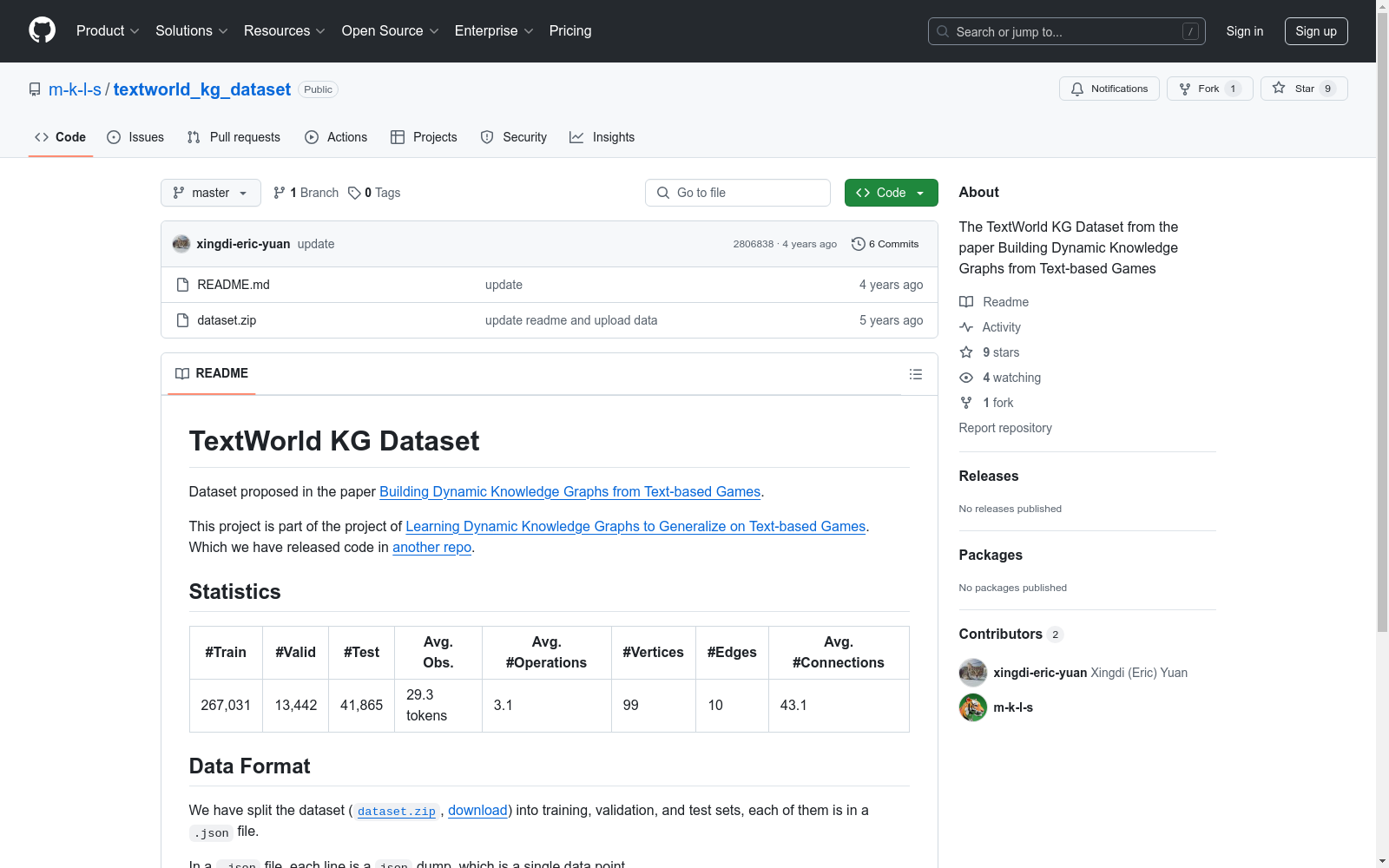View the 0 Tags list
This screenshot has height=868, width=1389.
pyautogui.click(x=374, y=193)
